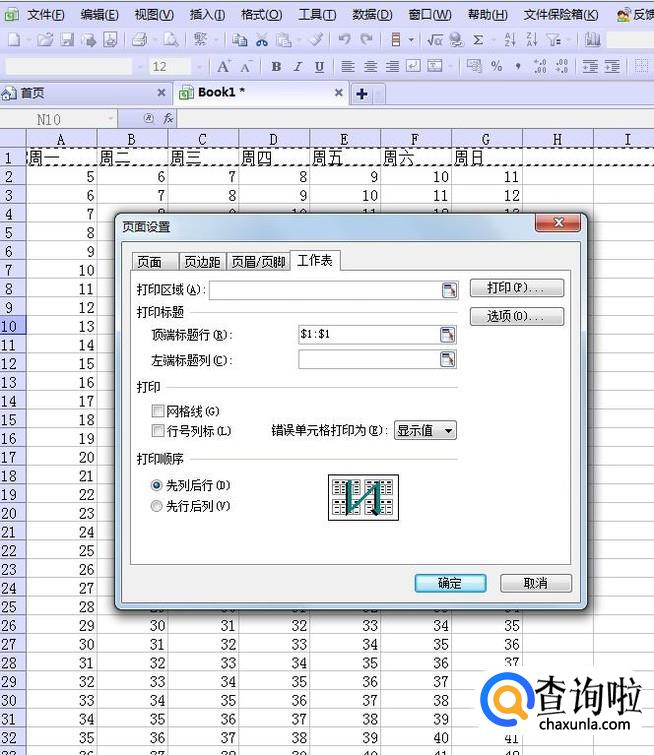Image resolution: width=654 pixels, height=755 pixels.
Task: Expand the cell reference box dropdown N10
Action: [111, 118]
